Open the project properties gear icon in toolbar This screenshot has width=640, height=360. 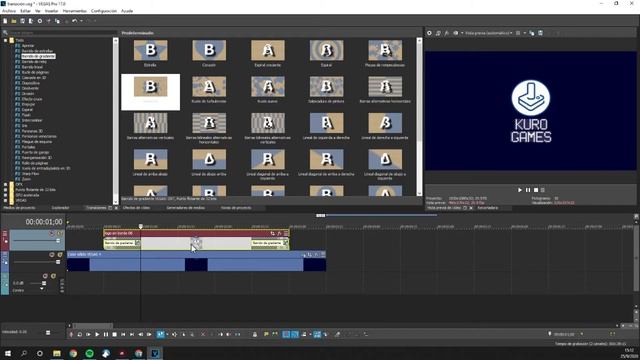pyautogui.click(x=40, y=21)
